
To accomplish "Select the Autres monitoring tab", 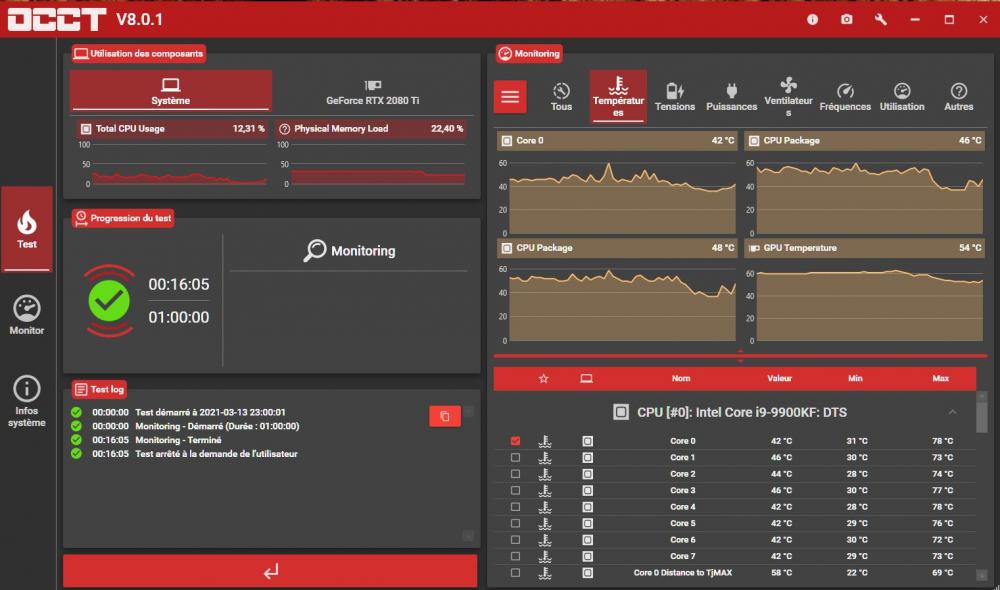I will (959, 97).
